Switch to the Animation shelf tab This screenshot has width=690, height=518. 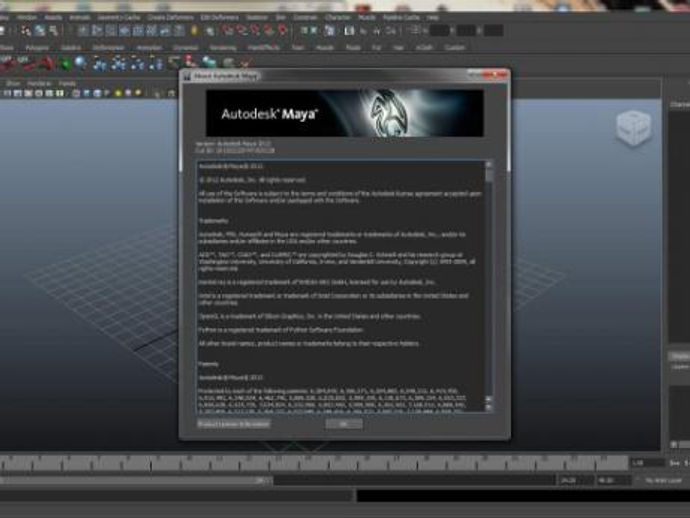pyautogui.click(x=149, y=48)
